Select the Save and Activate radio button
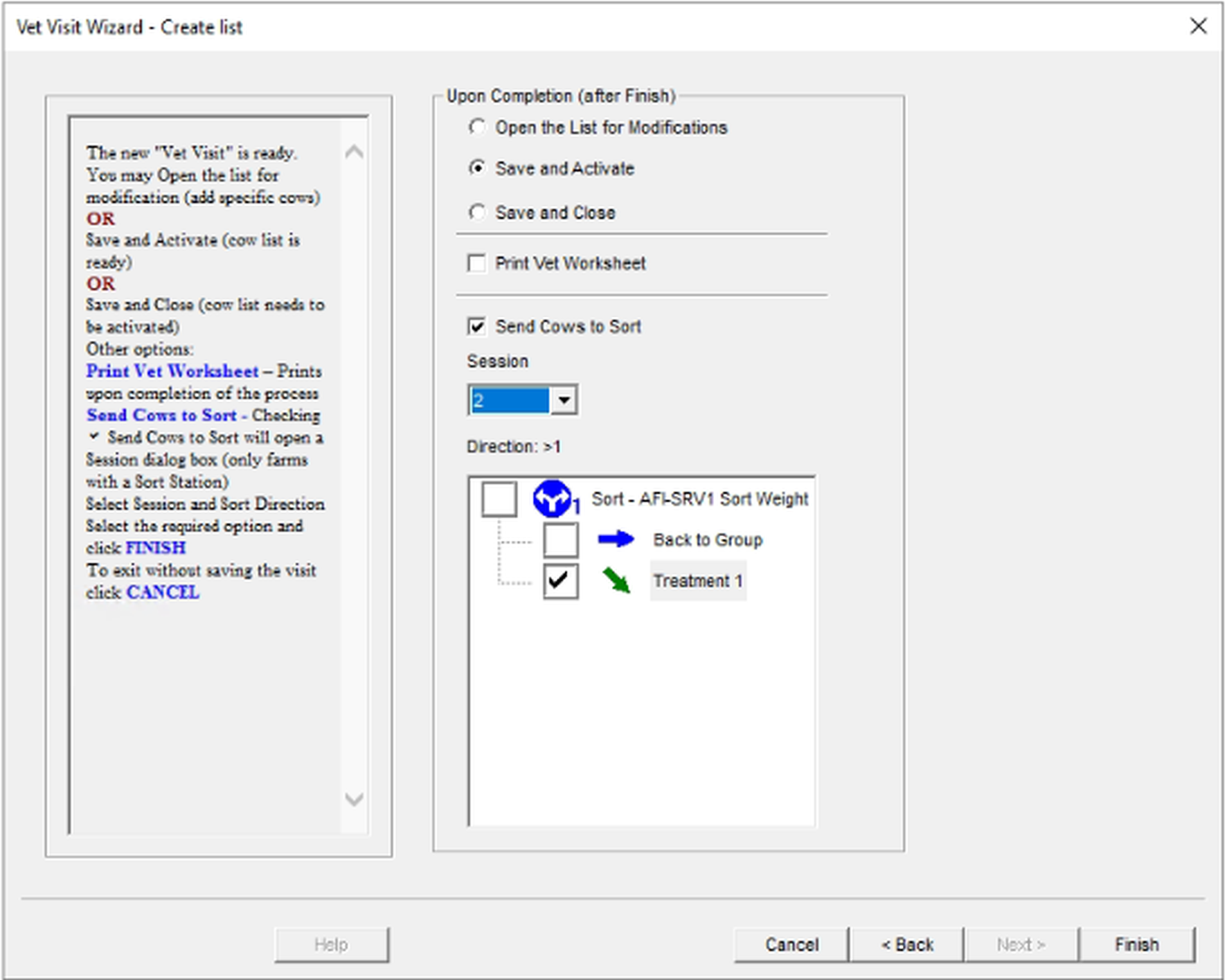This screenshot has height=980, width=1227. (477, 168)
